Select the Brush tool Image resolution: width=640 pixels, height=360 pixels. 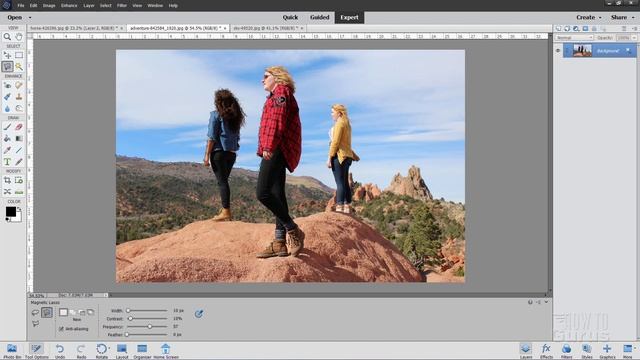[x=7, y=127]
